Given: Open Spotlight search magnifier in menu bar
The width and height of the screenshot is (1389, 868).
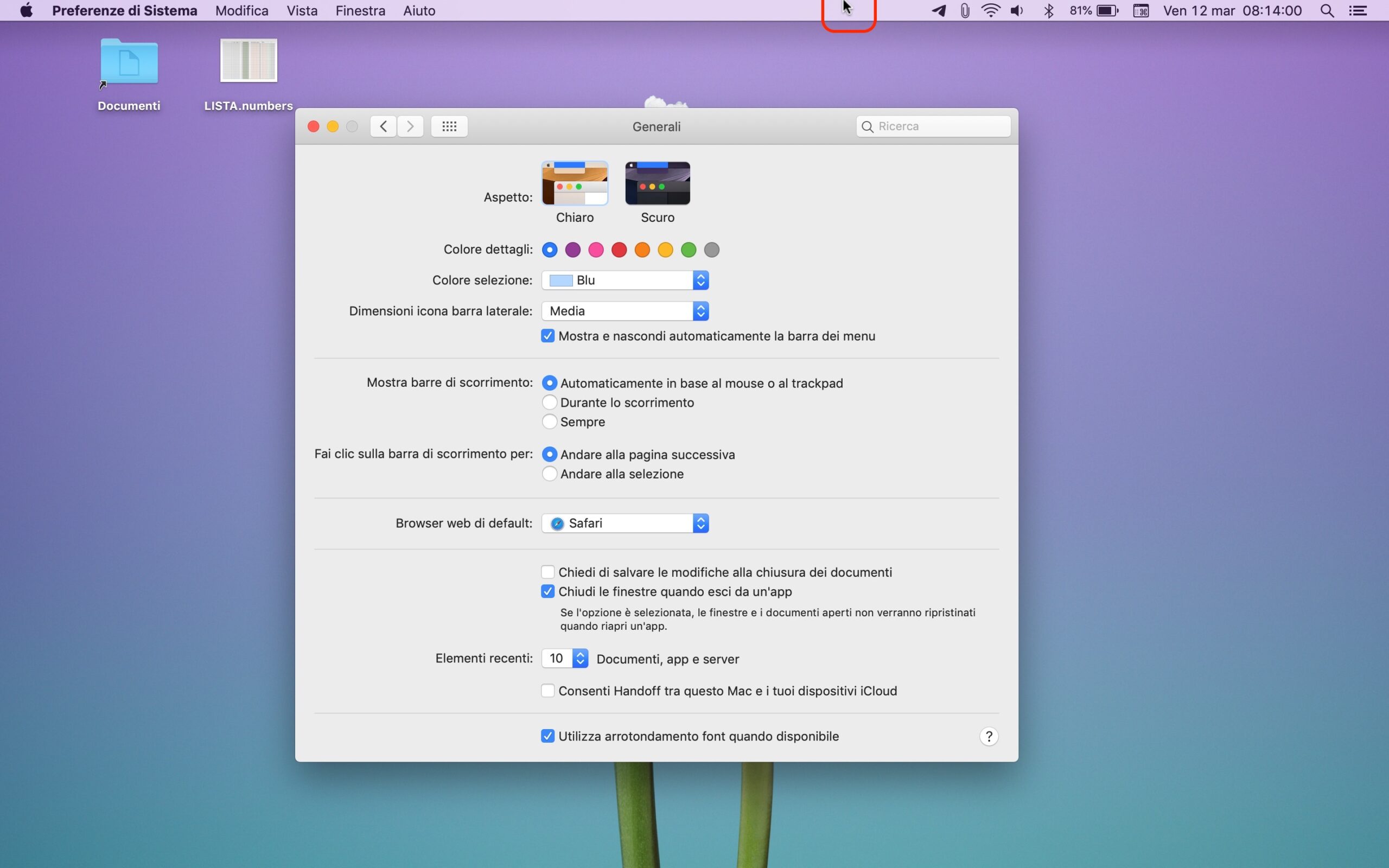Looking at the screenshot, I should click(x=1327, y=11).
